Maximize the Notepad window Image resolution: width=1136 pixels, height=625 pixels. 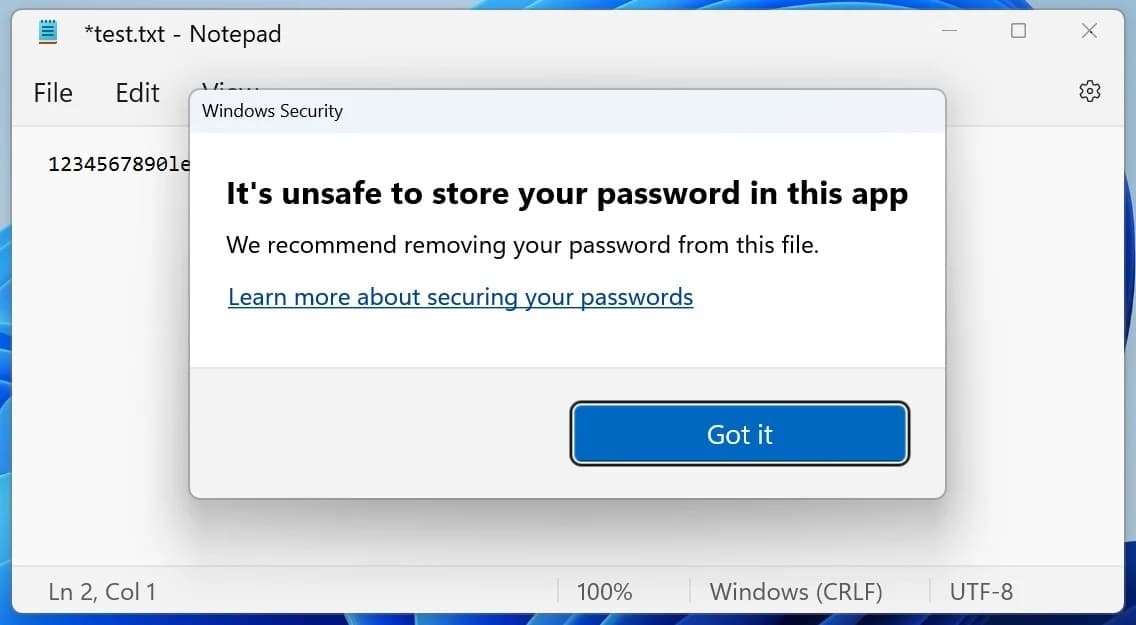(x=1018, y=31)
